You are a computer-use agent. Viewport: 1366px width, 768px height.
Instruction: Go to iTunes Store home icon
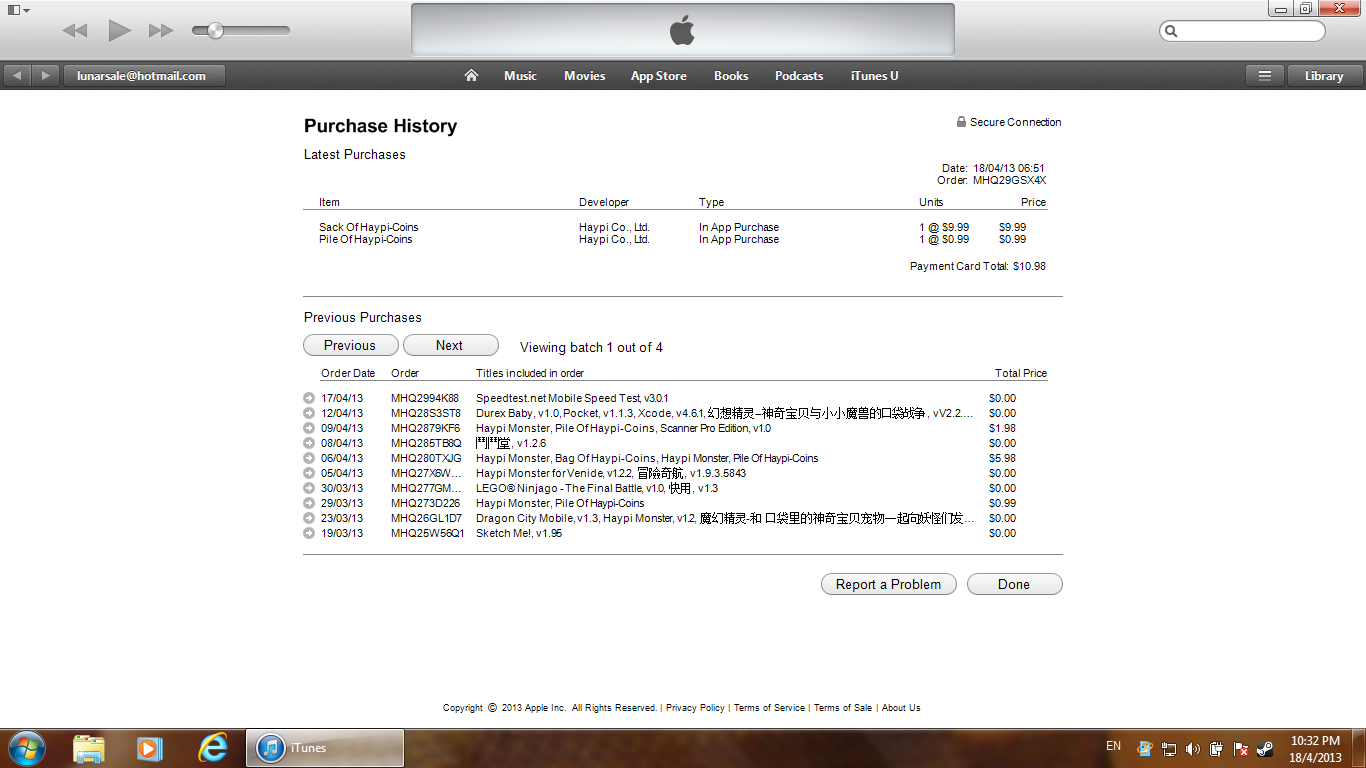tap(471, 76)
